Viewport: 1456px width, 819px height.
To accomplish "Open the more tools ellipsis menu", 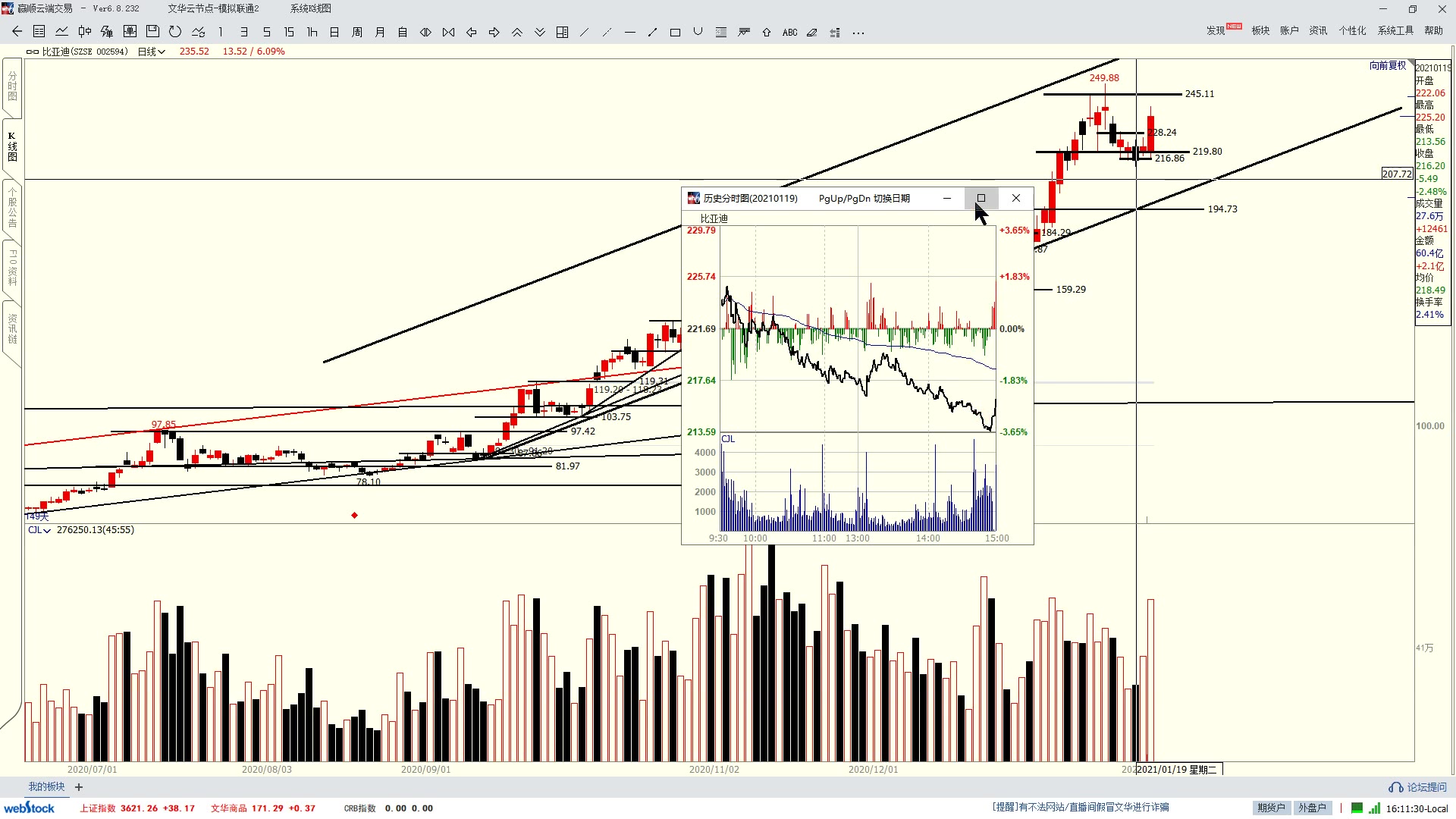I will 858,33.
